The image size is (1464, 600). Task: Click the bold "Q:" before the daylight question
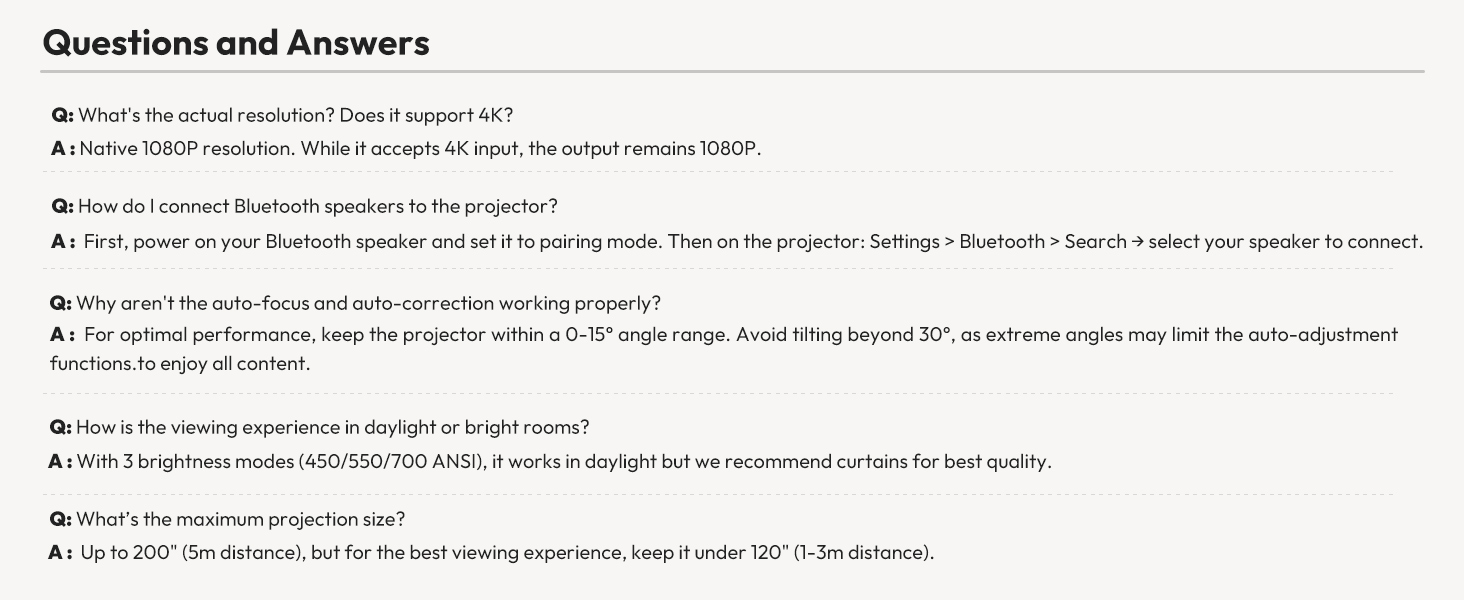(x=60, y=427)
